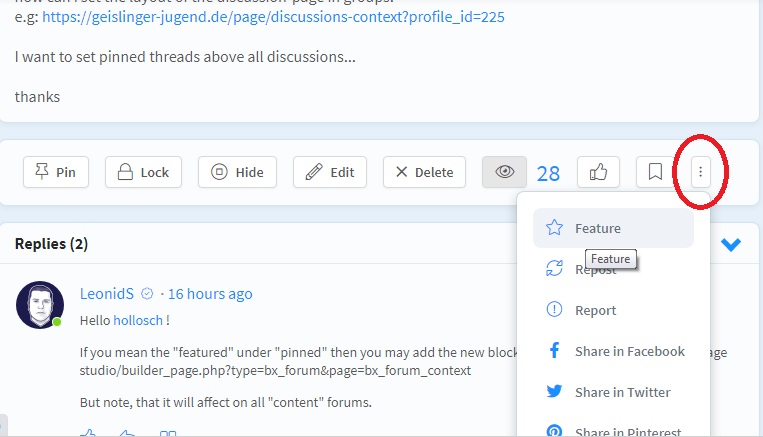Edit the discussion post
Image resolution: width=763 pixels, height=437 pixels.
(330, 172)
